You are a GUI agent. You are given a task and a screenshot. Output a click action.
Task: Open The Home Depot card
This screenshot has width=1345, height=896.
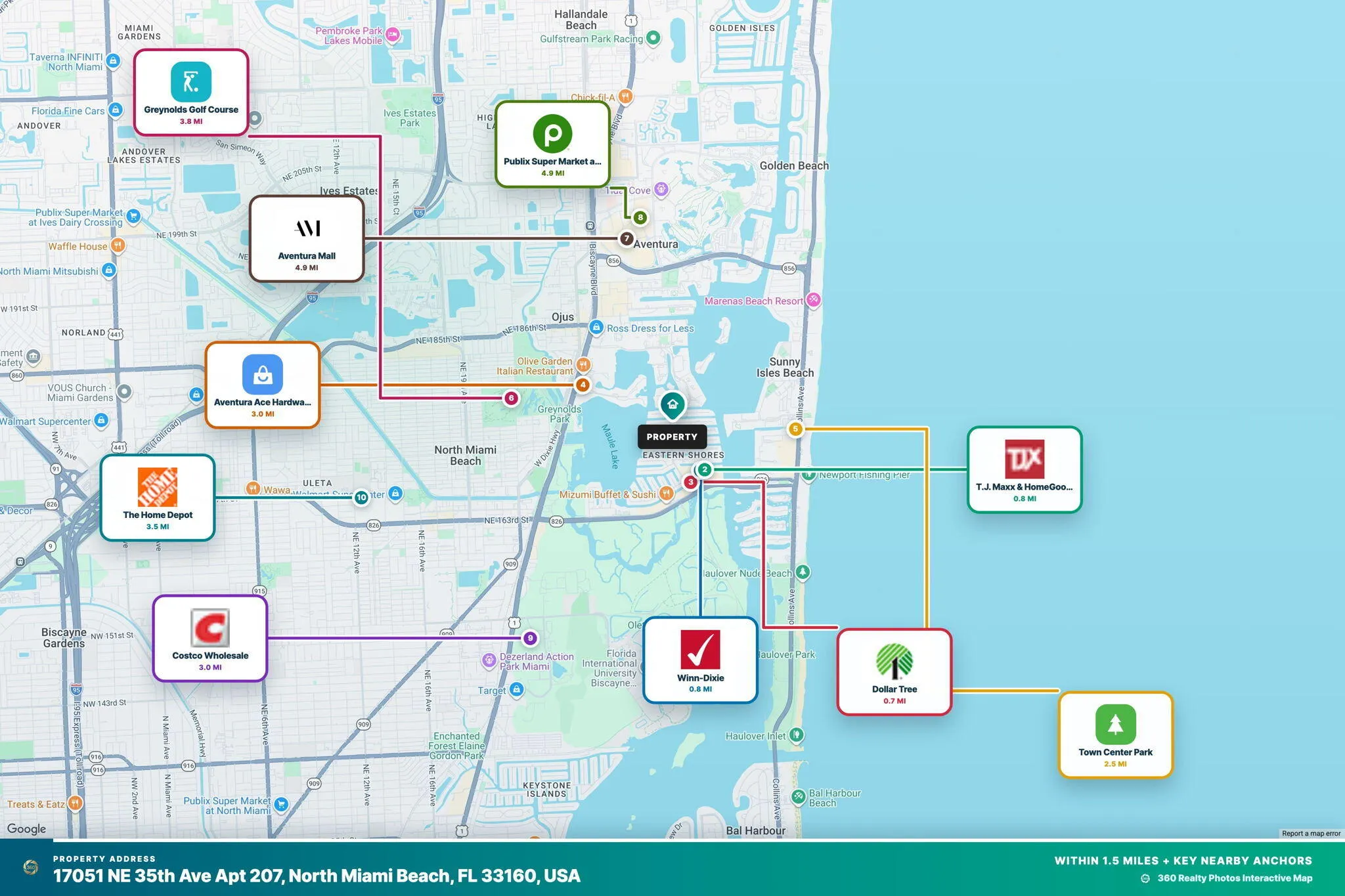click(158, 498)
